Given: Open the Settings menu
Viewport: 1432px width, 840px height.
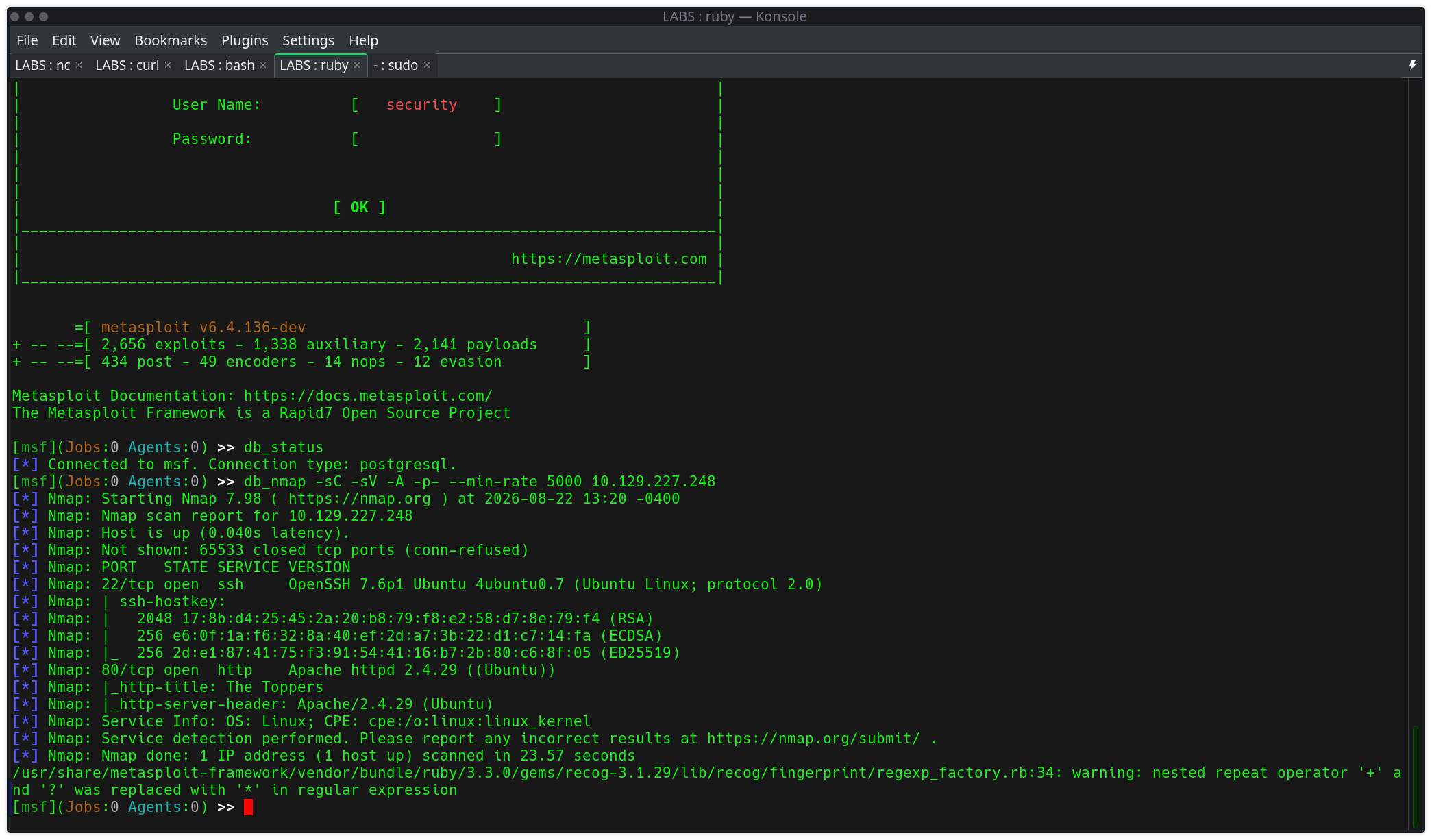Looking at the screenshot, I should coord(308,40).
